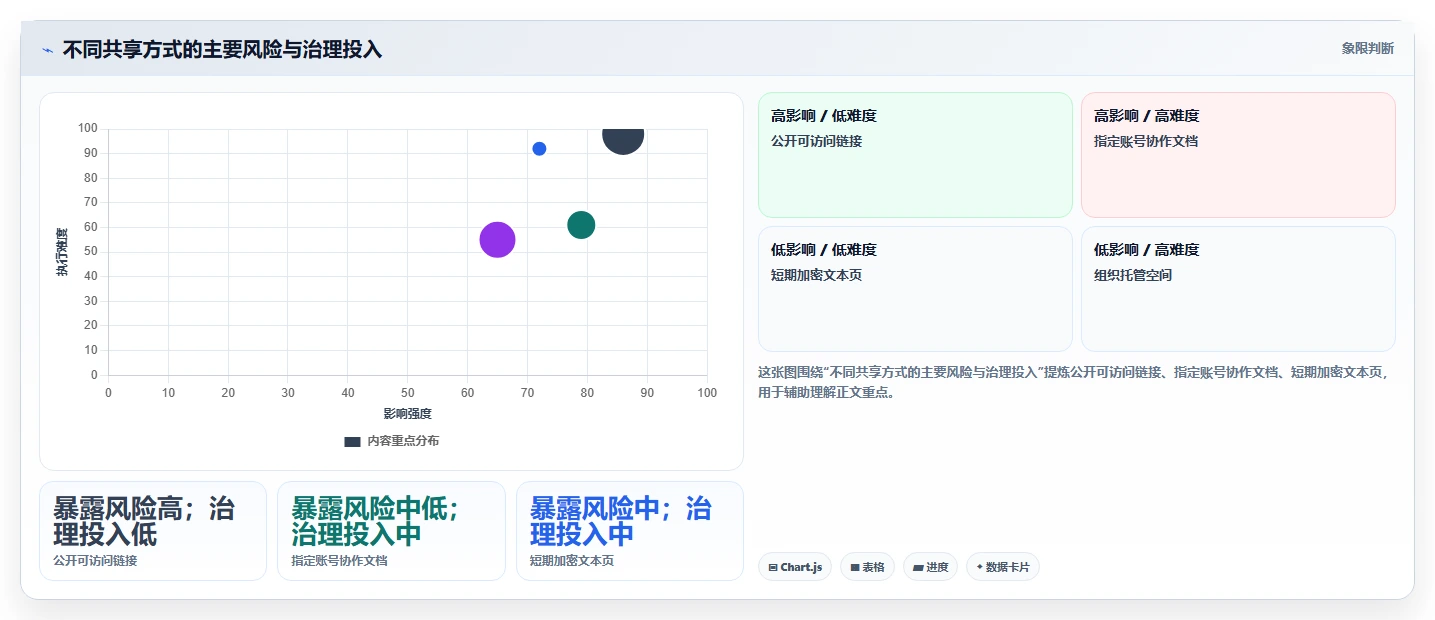Select the small blue bubble on chart
Viewport: 1435px width, 620px height.
pos(539,149)
